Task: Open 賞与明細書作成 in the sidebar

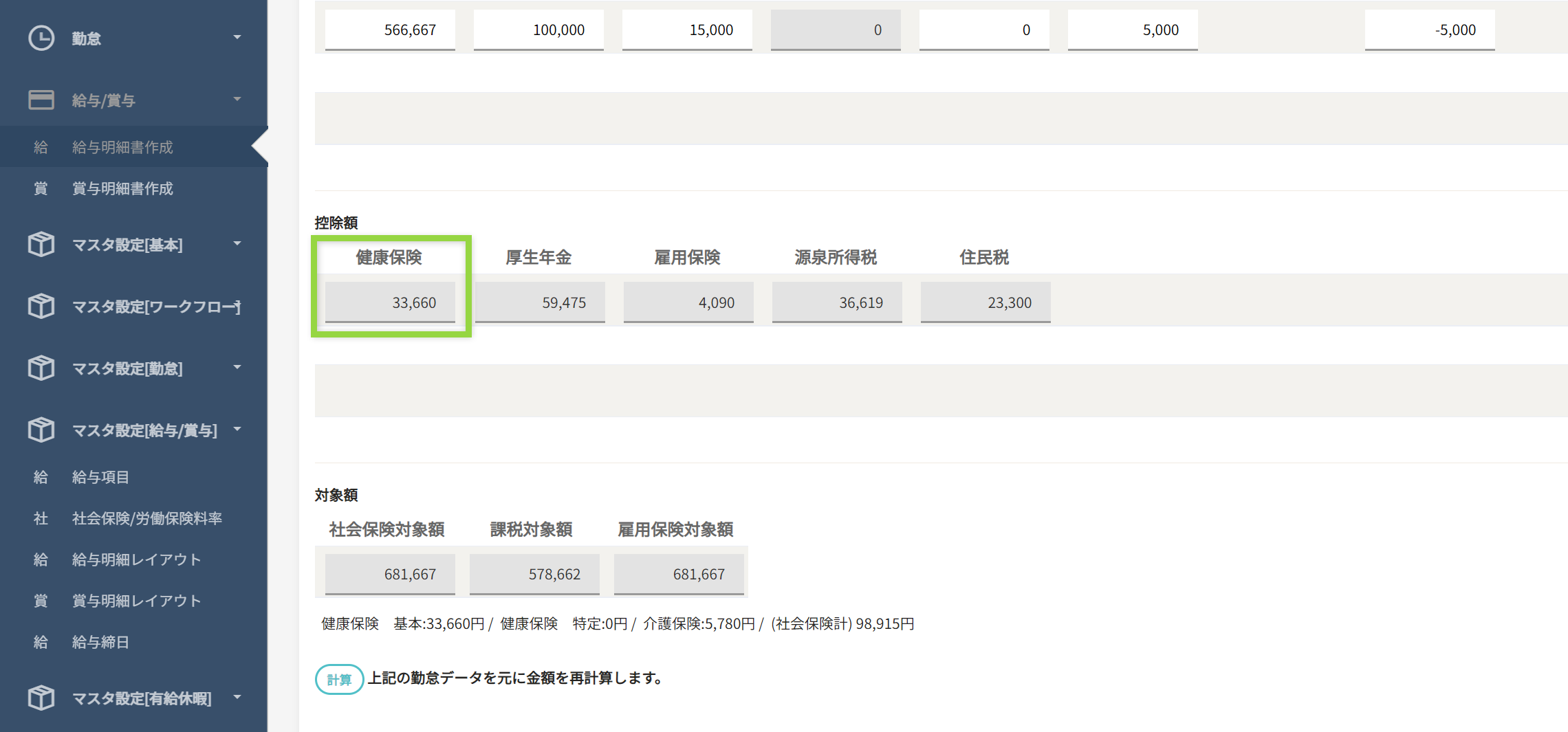Action: pyautogui.click(x=122, y=188)
